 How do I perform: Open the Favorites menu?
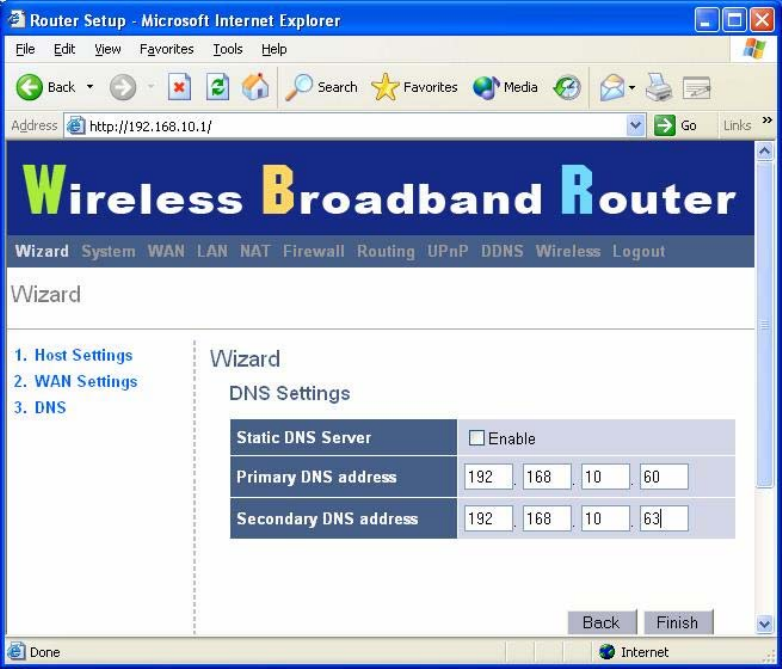point(167,49)
